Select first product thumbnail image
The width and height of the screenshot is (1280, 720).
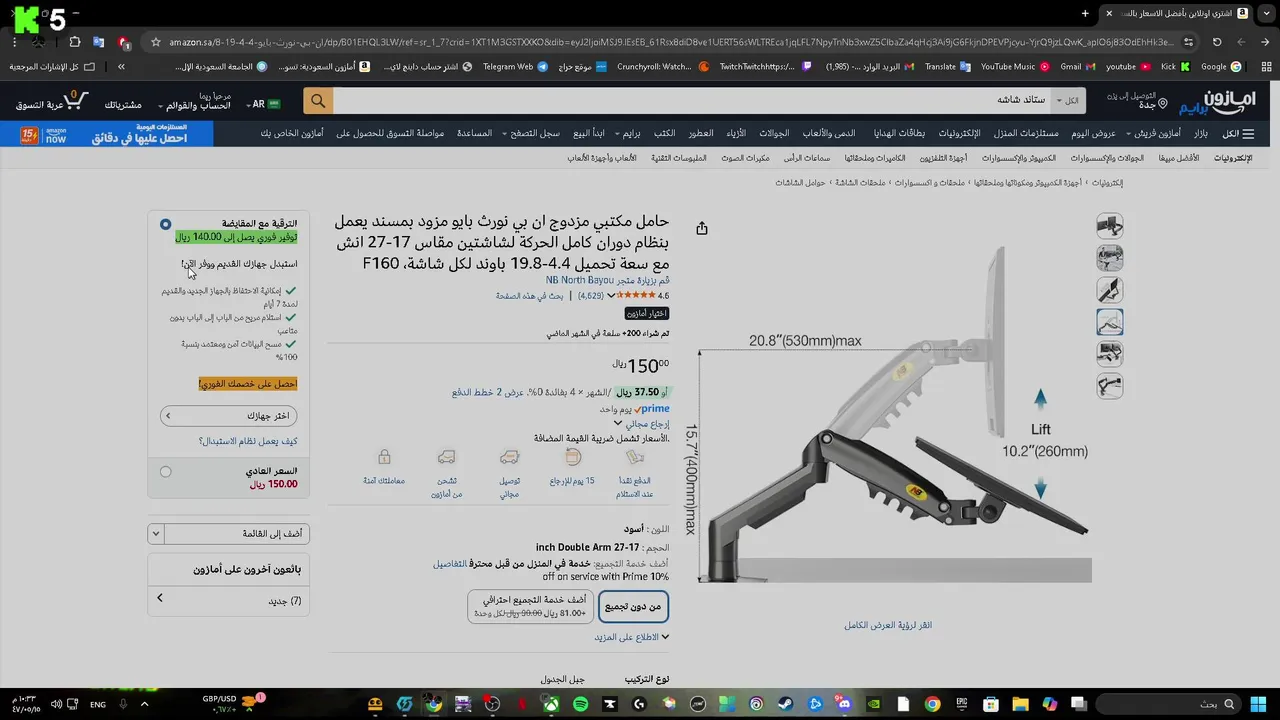coord(1109,225)
